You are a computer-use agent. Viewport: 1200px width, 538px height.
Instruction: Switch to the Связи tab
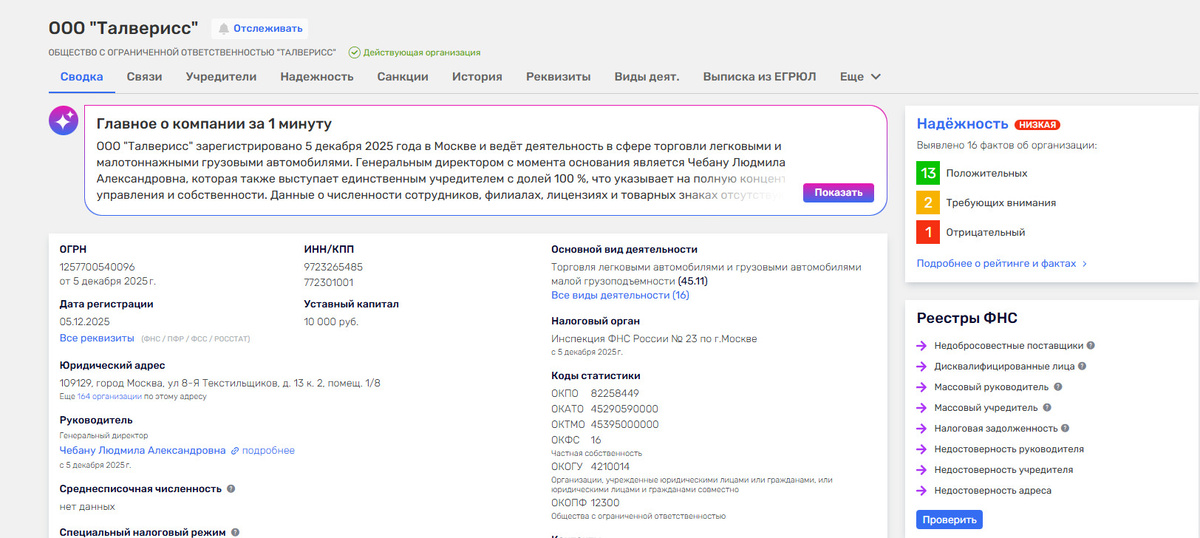144,77
